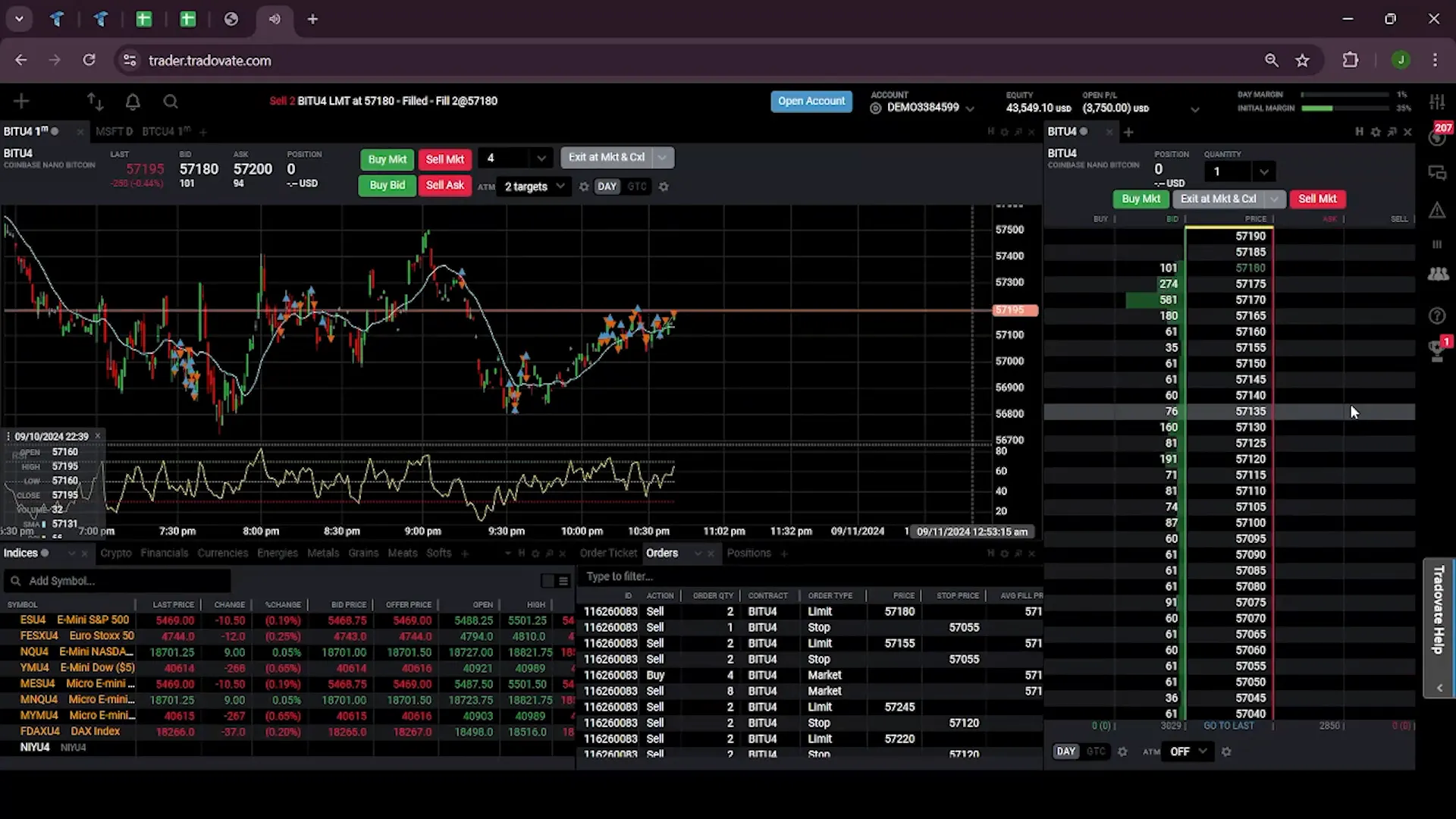This screenshot has height=819, width=1456.
Task: Select GTC time-in-force in DOM panel
Action: coord(1096,752)
